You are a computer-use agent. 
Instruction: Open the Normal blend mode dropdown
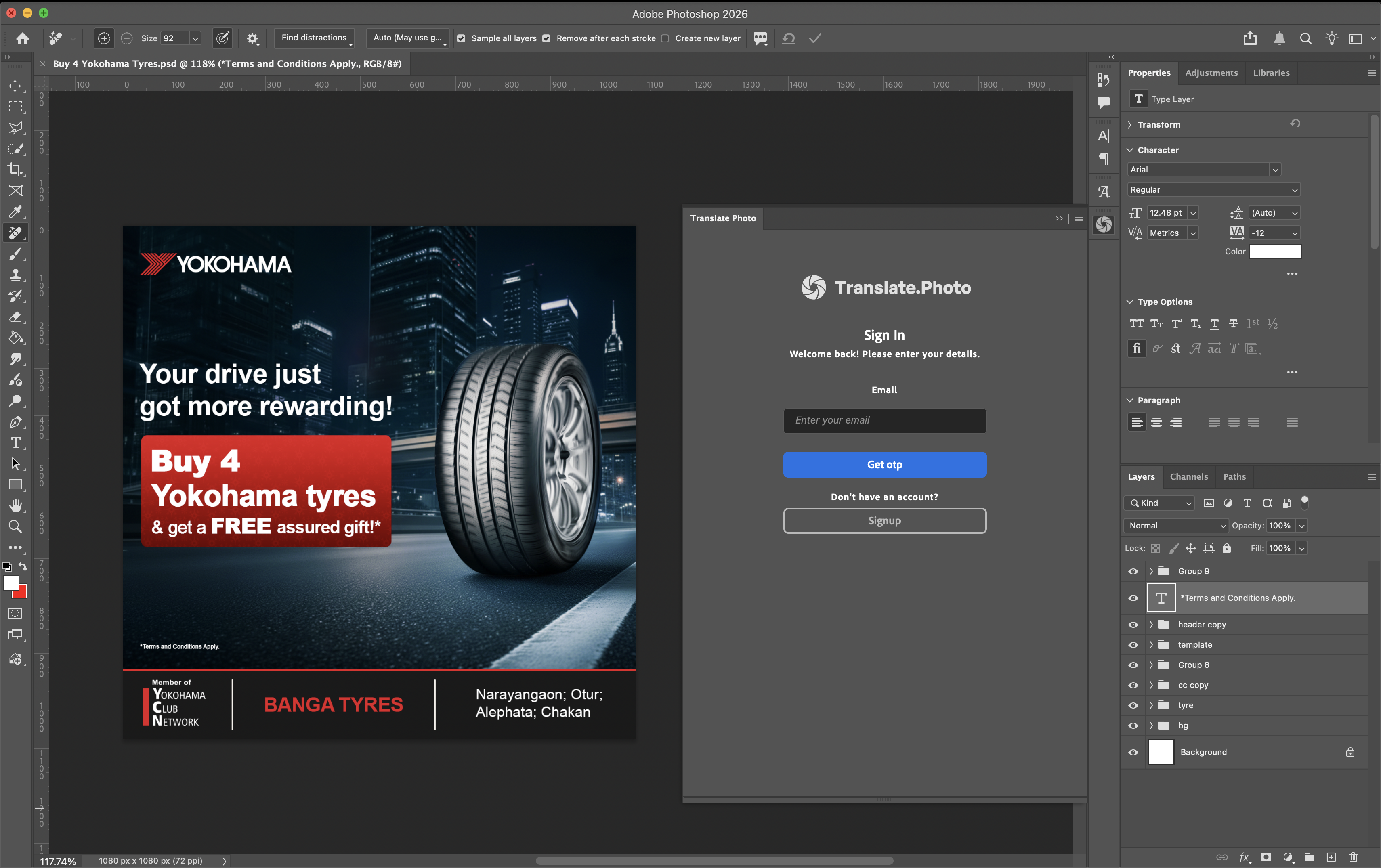(1176, 526)
